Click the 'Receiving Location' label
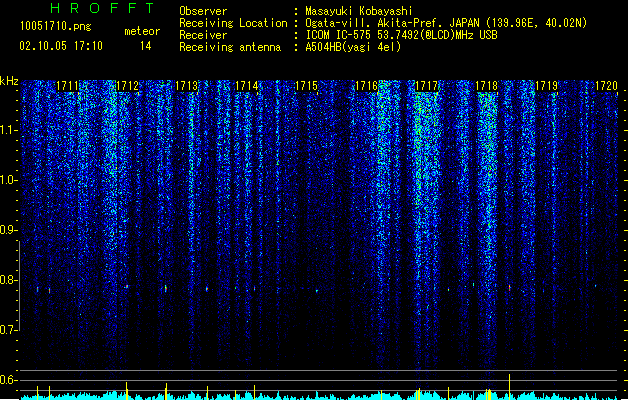 (x=233, y=23)
